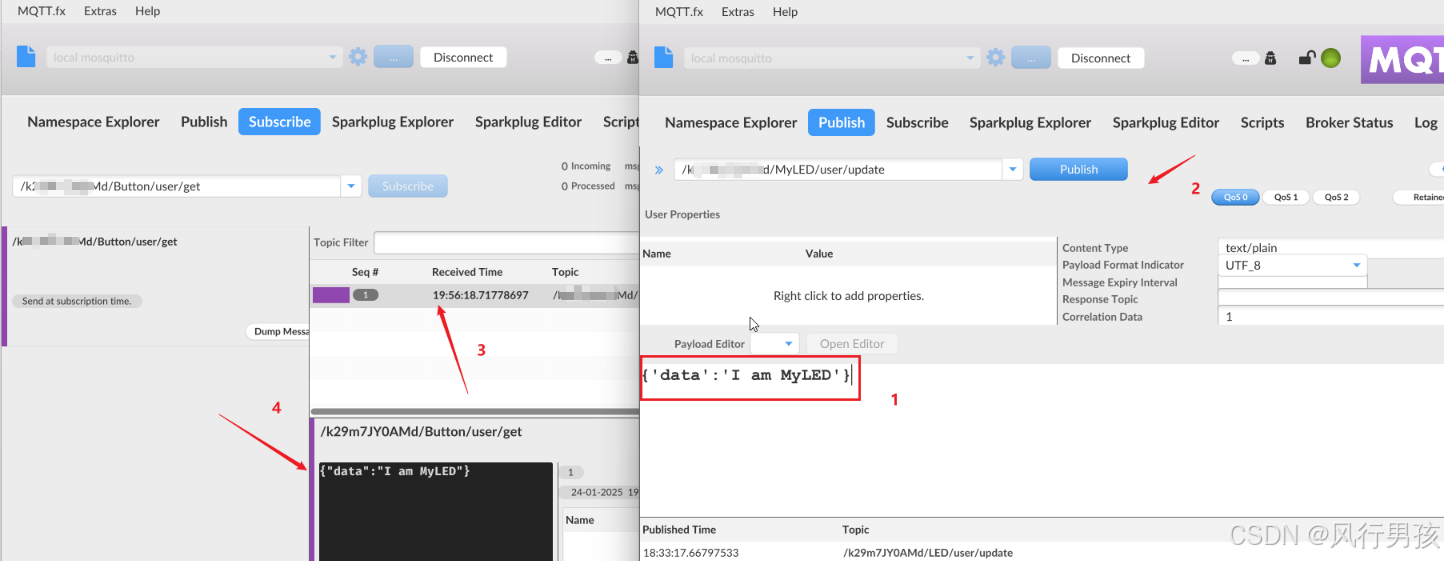1444x561 pixels.
Task: Click the purple color swatch in message row
Action: 331,295
